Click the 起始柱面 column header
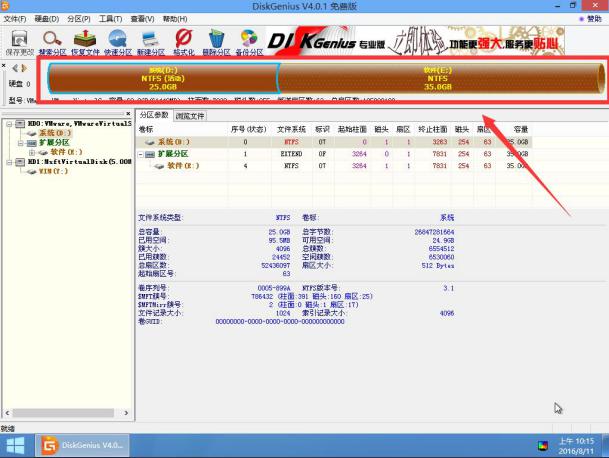The image size is (609, 458). coord(352,129)
